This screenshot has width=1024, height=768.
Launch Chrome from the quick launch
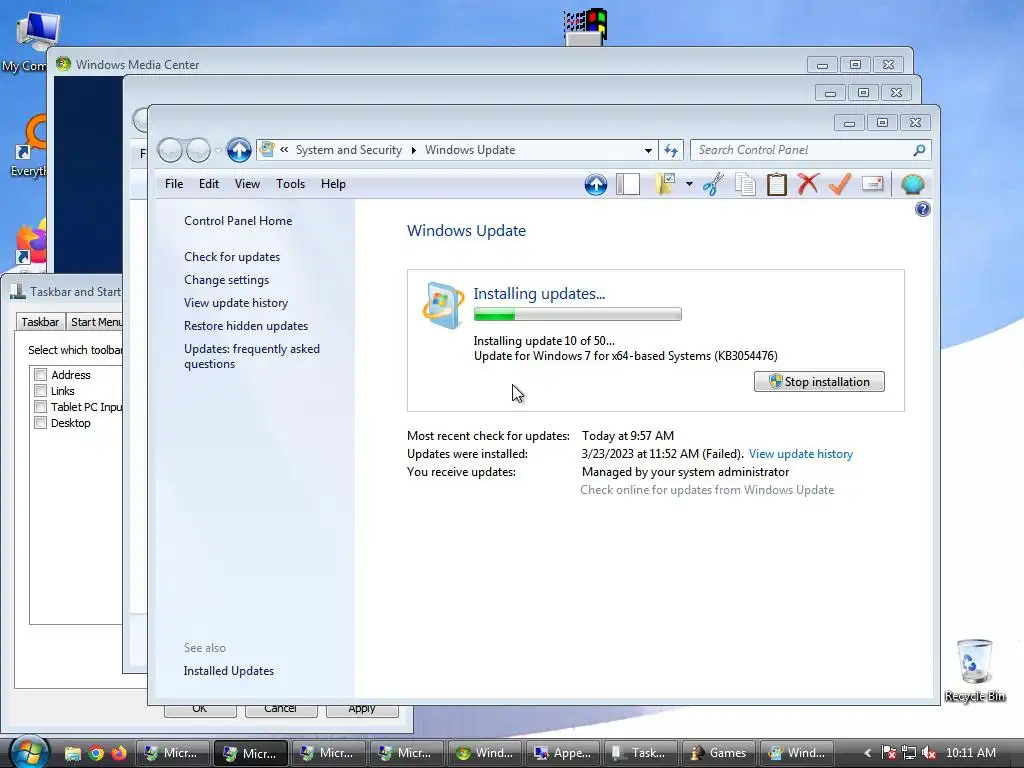tap(96, 753)
